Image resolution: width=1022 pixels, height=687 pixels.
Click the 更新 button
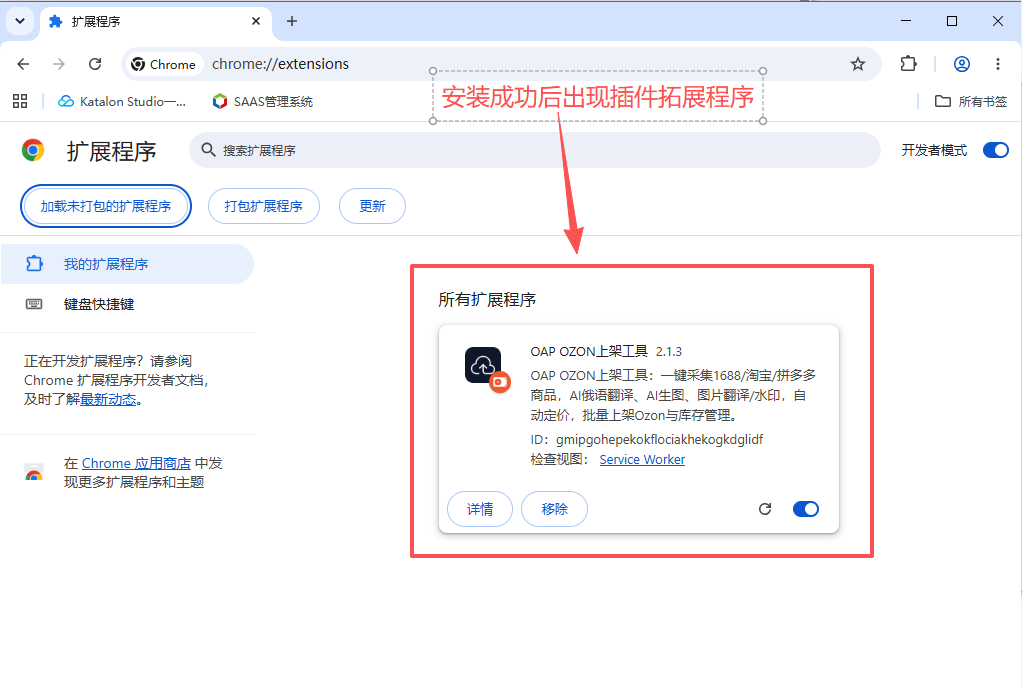tap(372, 206)
